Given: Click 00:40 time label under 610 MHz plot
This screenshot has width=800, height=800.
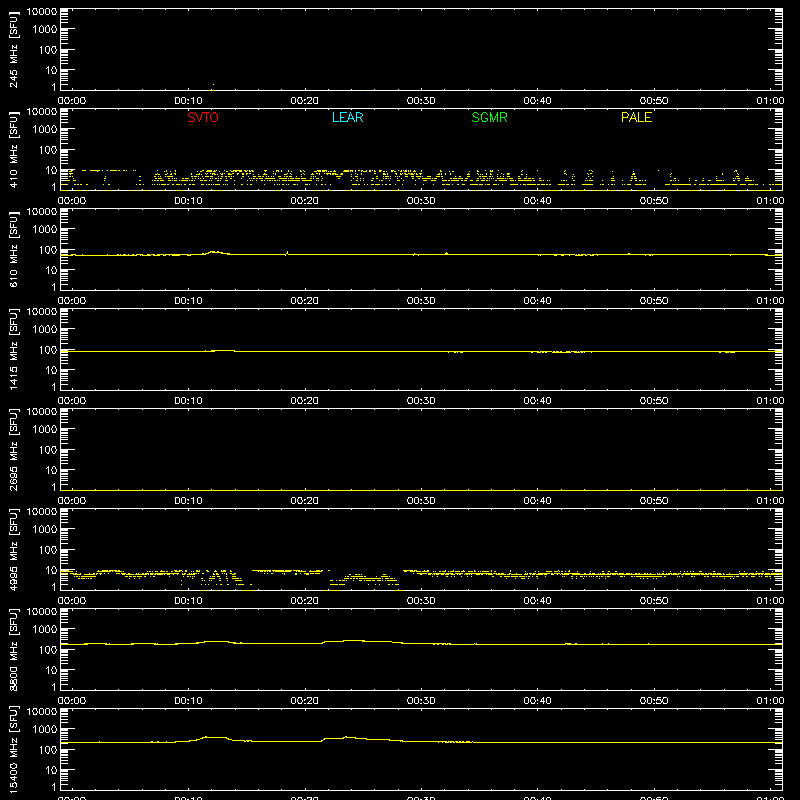Looking at the screenshot, I should point(537,301).
